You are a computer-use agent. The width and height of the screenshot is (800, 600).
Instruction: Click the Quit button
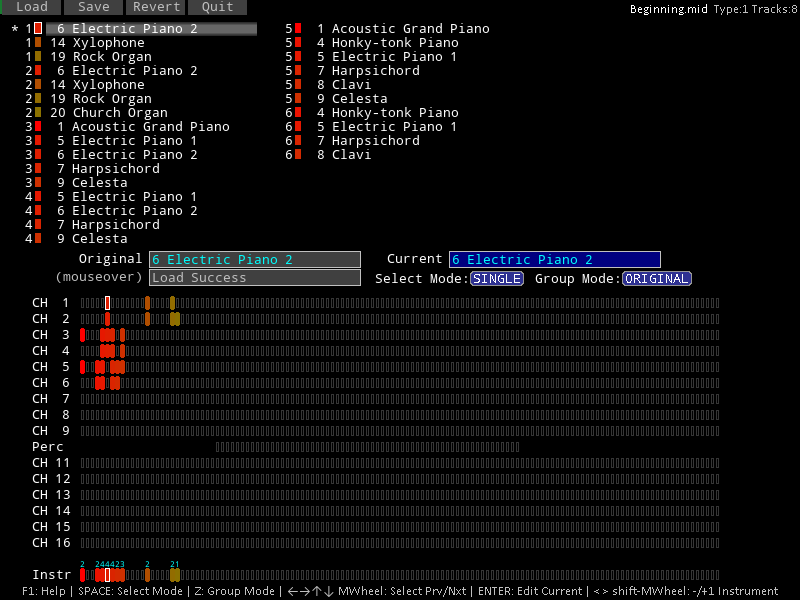217,7
